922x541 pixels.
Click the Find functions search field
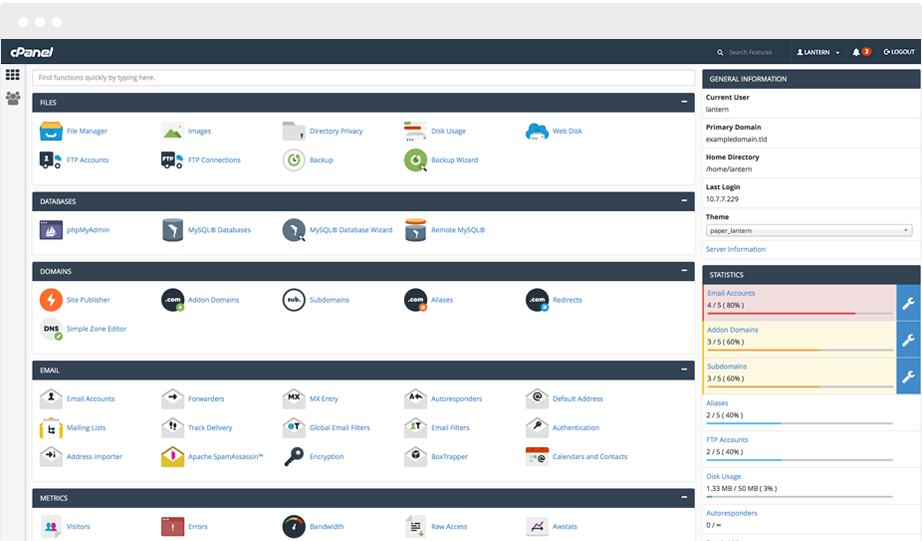[x=363, y=77]
